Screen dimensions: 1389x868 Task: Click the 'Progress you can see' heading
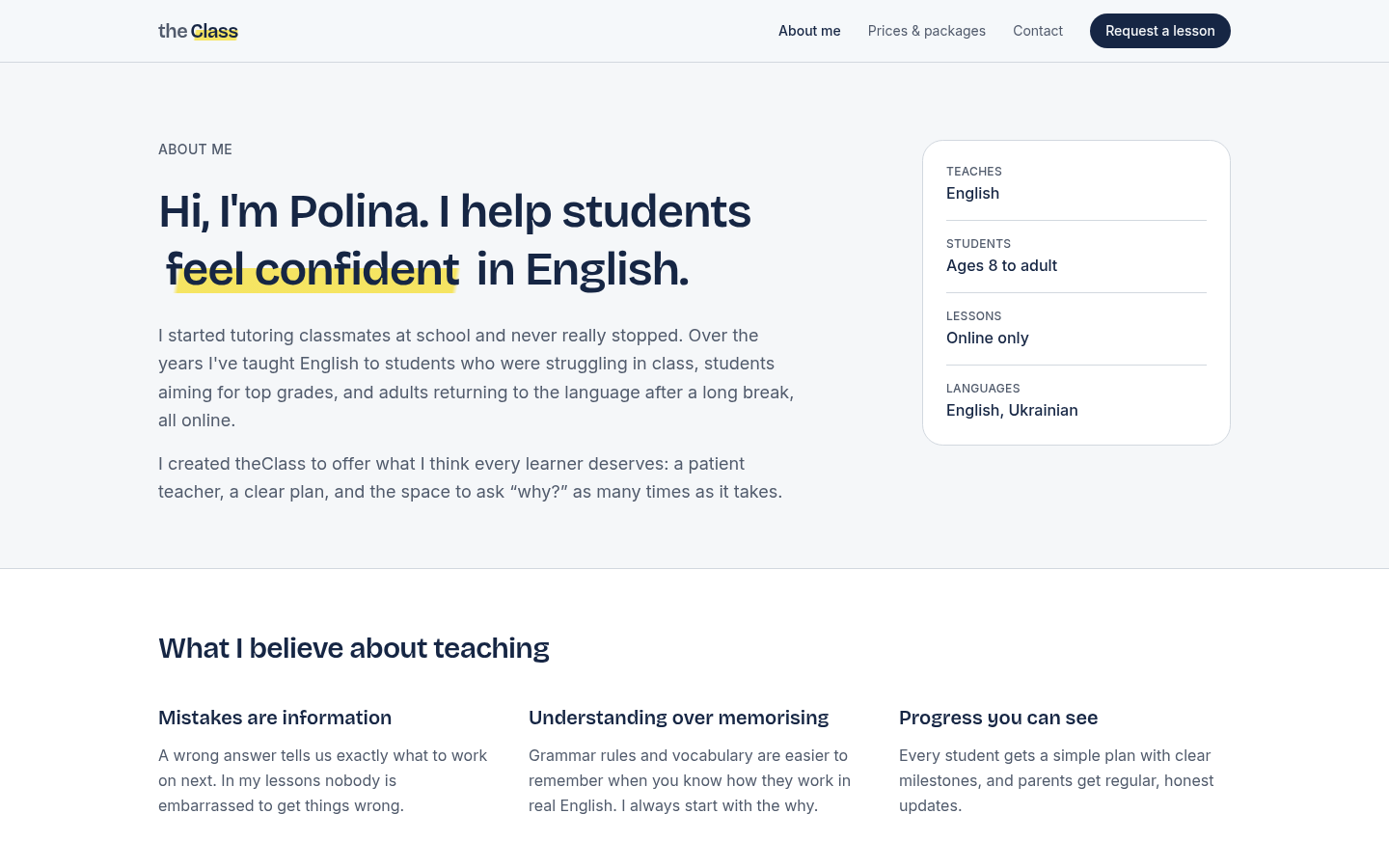click(x=998, y=718)
